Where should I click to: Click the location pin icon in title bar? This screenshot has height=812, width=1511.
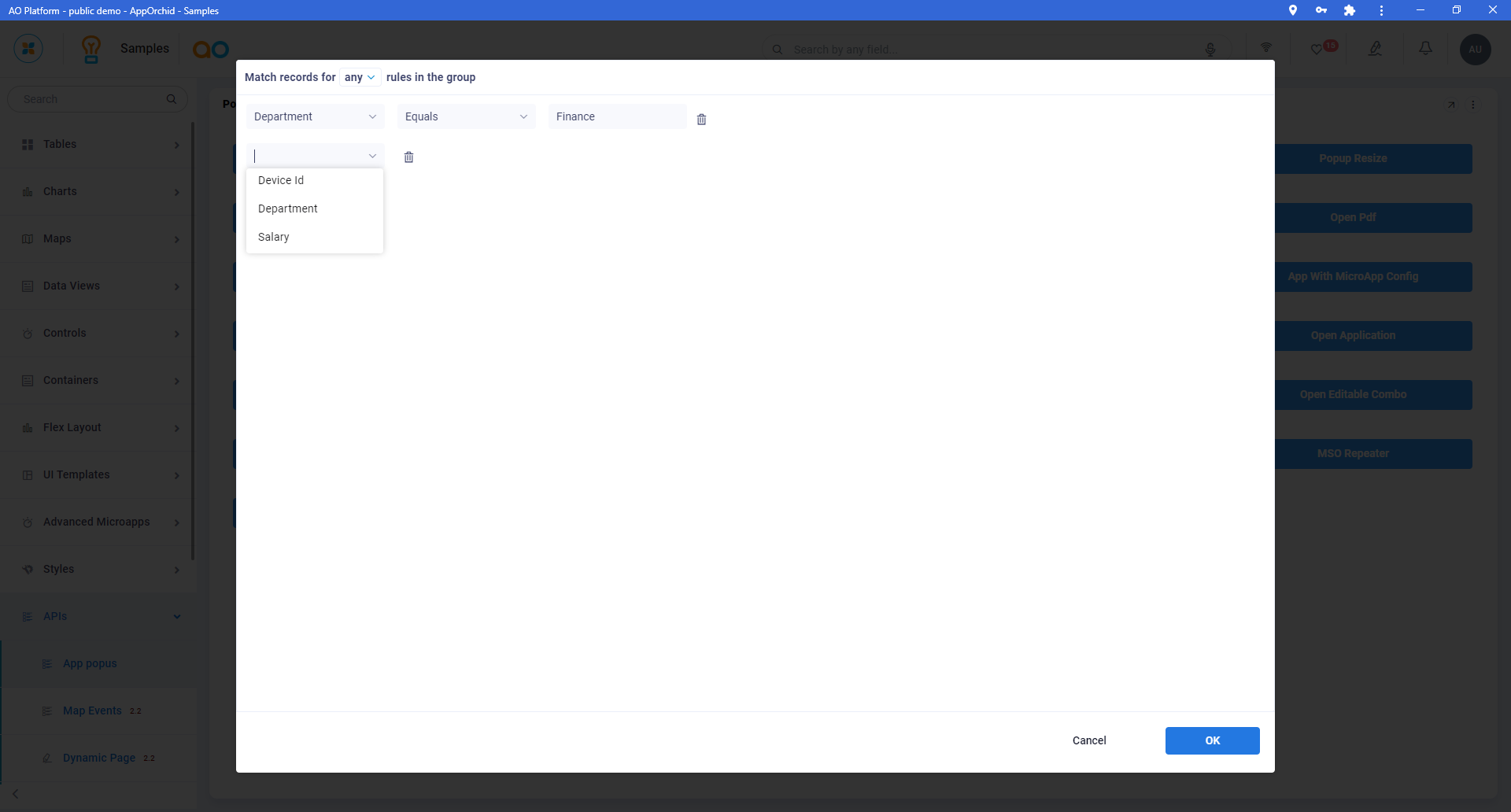1292,10
